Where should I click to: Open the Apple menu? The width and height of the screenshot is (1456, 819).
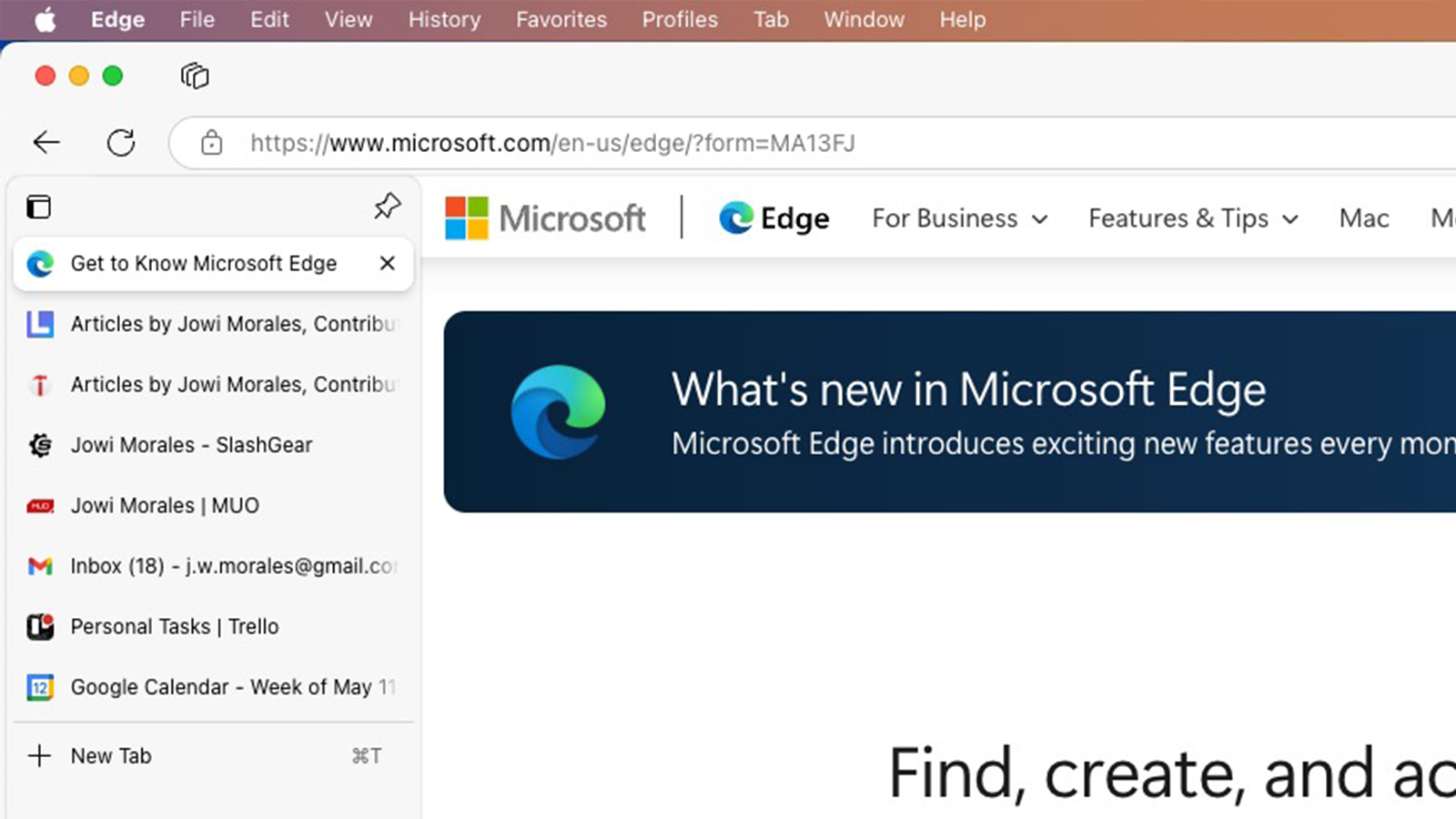(x=45, y=20)
